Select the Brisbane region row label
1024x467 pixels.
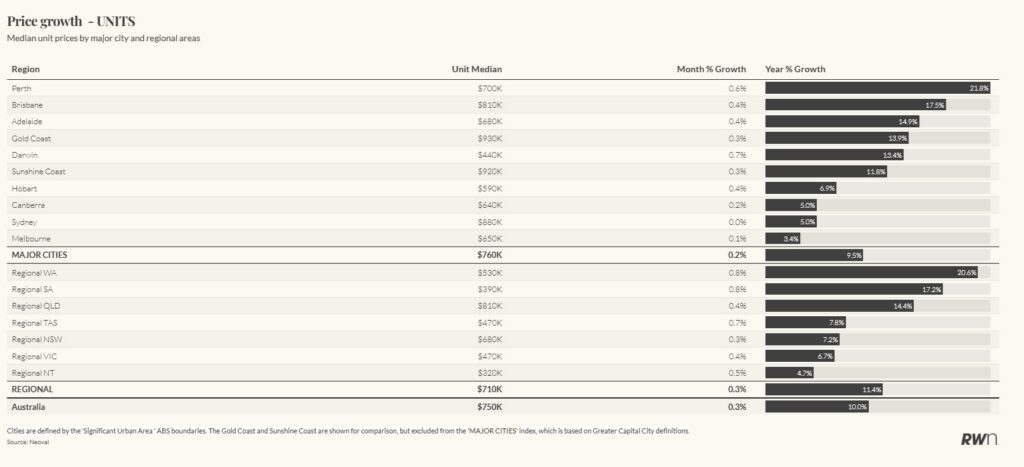[x=27, y=105]
